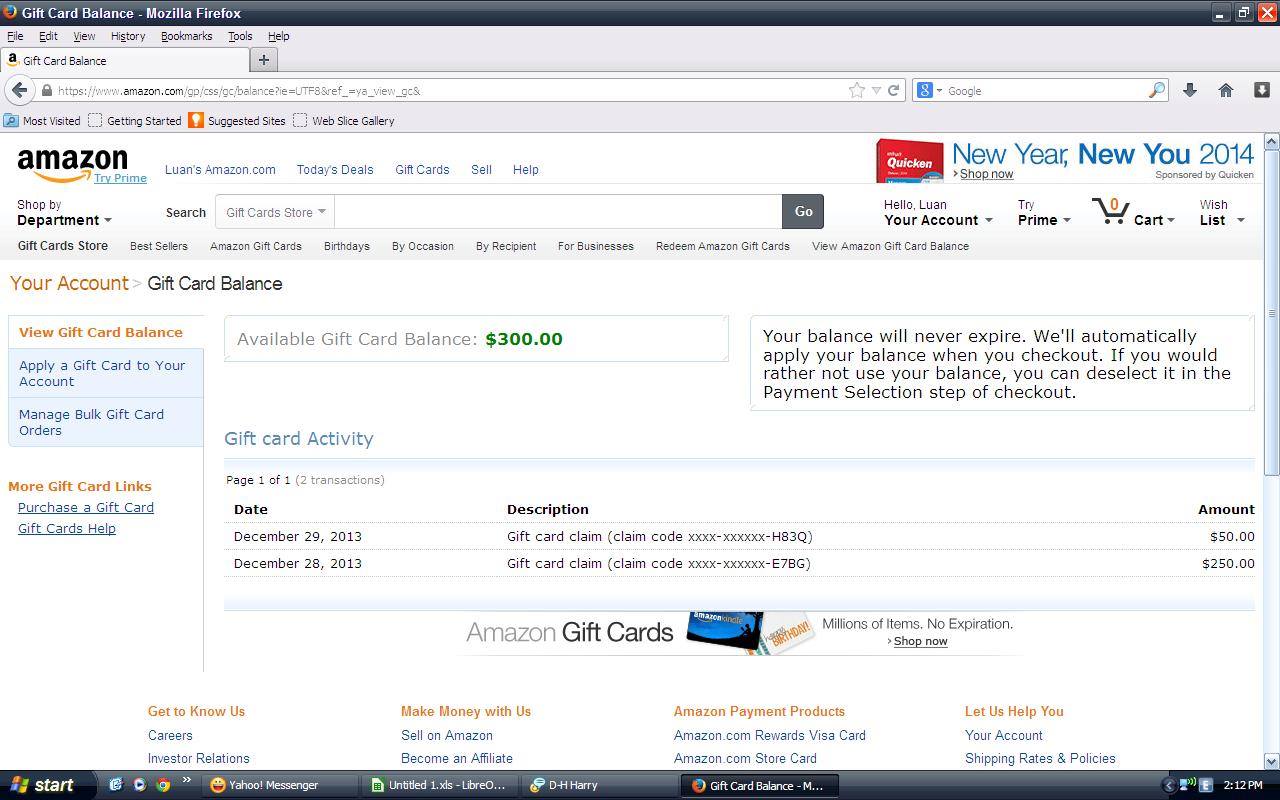Open the dark download box icon at the toolbar end
The width and height of the screenshot is (1280, 800).
click(x=1262, y=90)
